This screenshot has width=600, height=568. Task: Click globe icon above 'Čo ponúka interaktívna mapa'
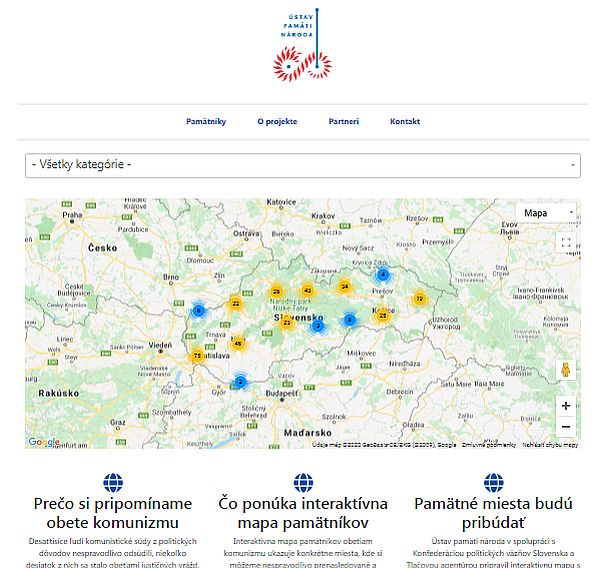pyautogui.click(x=302, y=483)
